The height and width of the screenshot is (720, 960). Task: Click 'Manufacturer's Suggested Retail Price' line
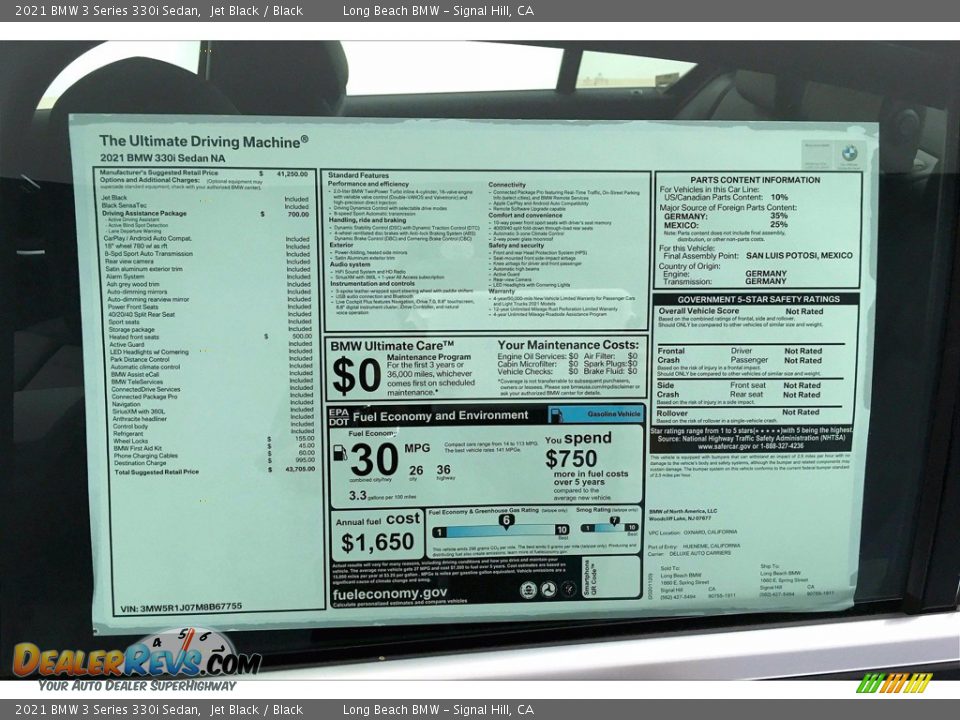pyautogui.click(x=204, y=173)
